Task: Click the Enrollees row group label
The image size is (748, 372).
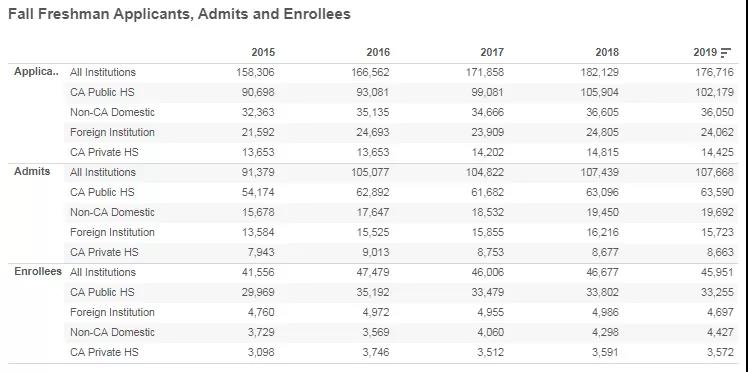Action: coord(38,271)
